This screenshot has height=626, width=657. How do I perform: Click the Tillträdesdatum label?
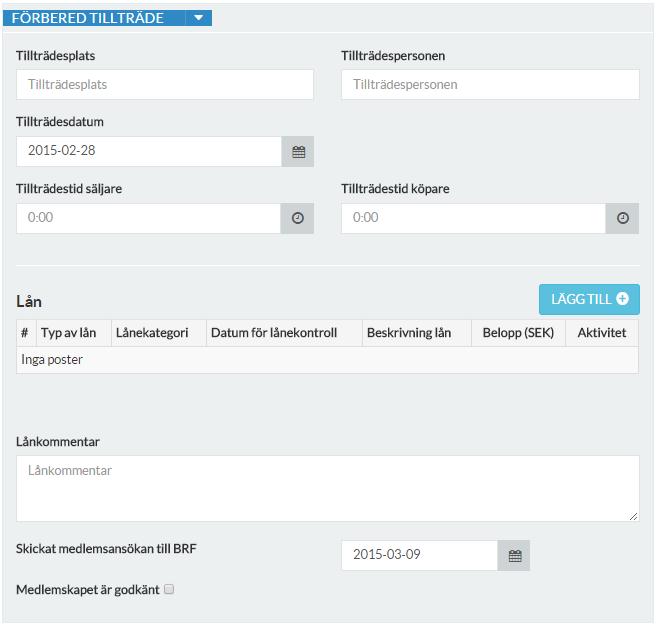[60, 122]
